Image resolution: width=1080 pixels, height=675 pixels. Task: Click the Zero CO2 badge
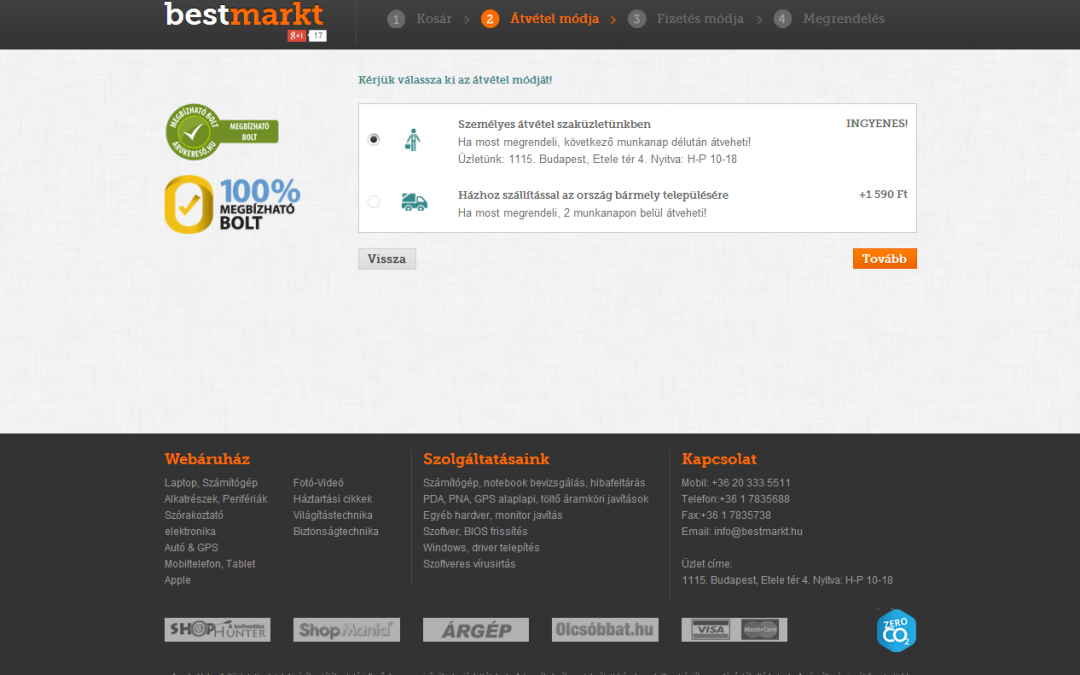896,630
